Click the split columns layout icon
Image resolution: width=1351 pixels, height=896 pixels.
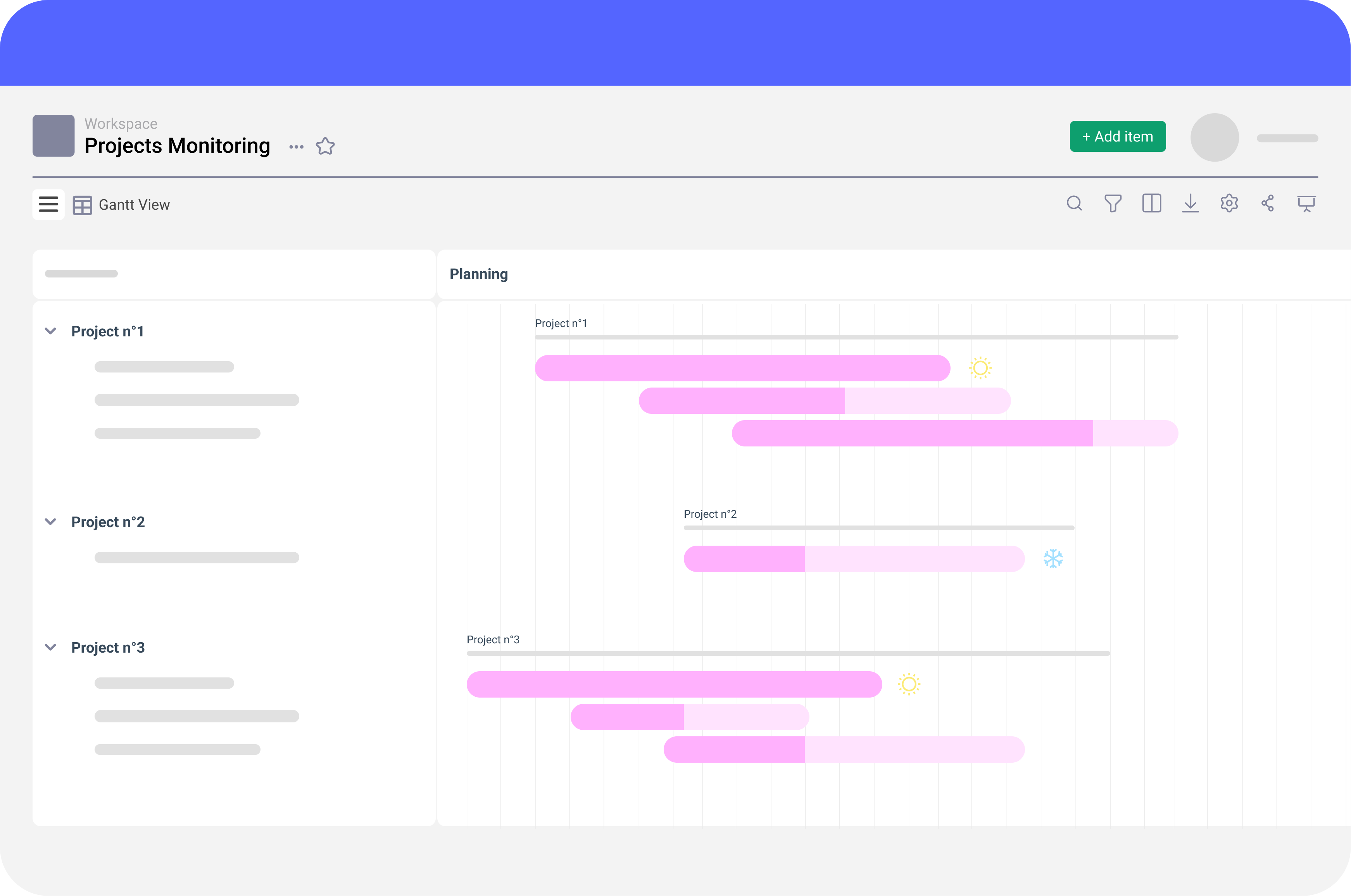[x=1152, y=203]
